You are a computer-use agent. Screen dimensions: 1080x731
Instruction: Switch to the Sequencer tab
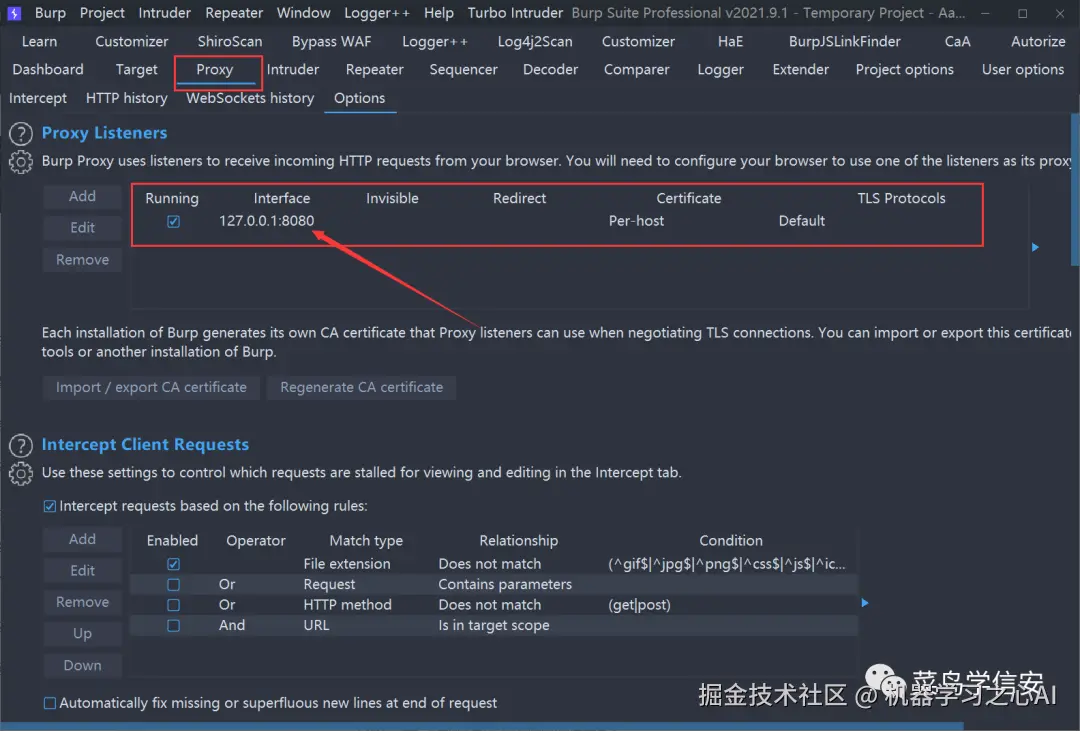click(x=464, y=70)
